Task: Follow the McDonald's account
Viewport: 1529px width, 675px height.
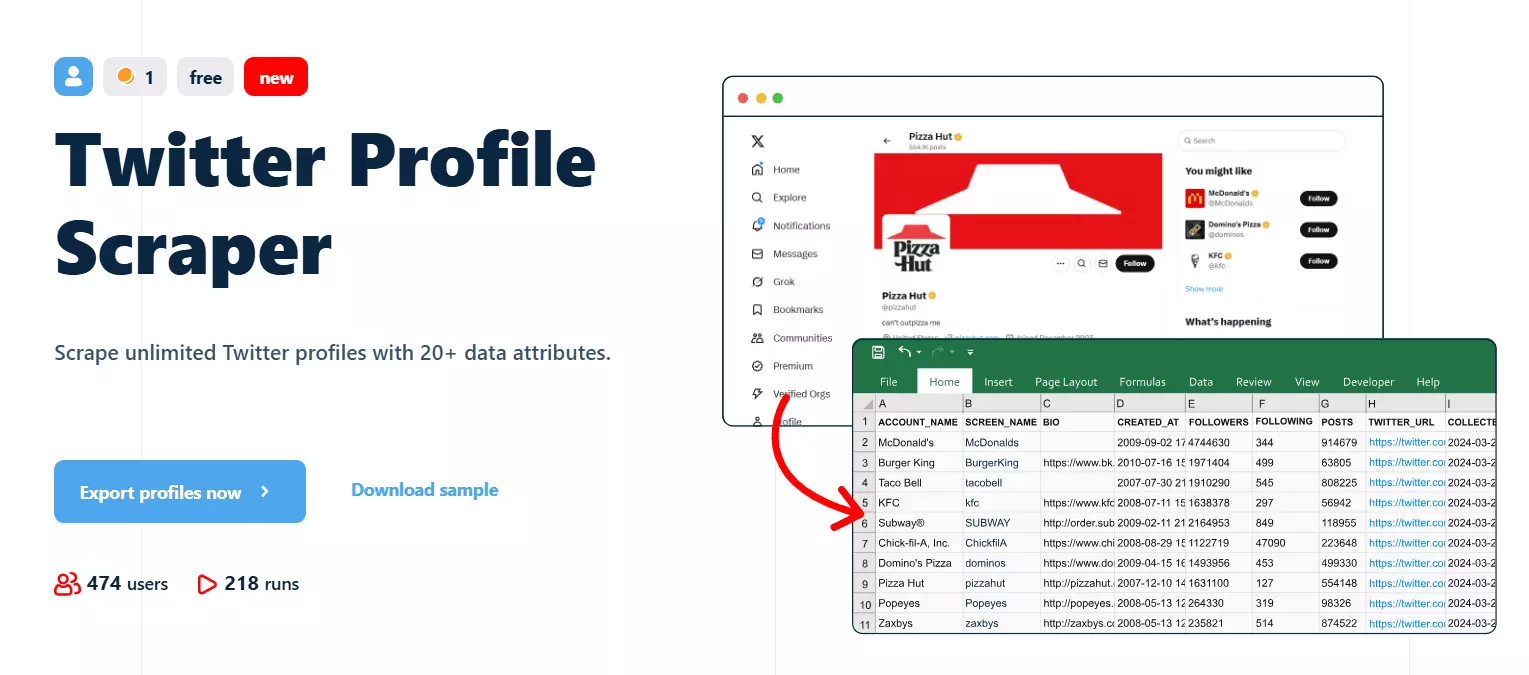Action: [1318, 199]
